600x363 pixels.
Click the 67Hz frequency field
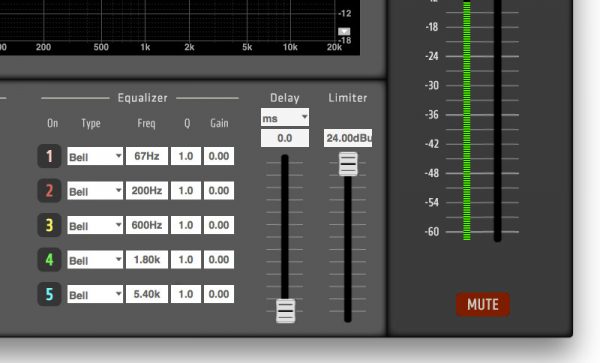[x=147, y=156]
